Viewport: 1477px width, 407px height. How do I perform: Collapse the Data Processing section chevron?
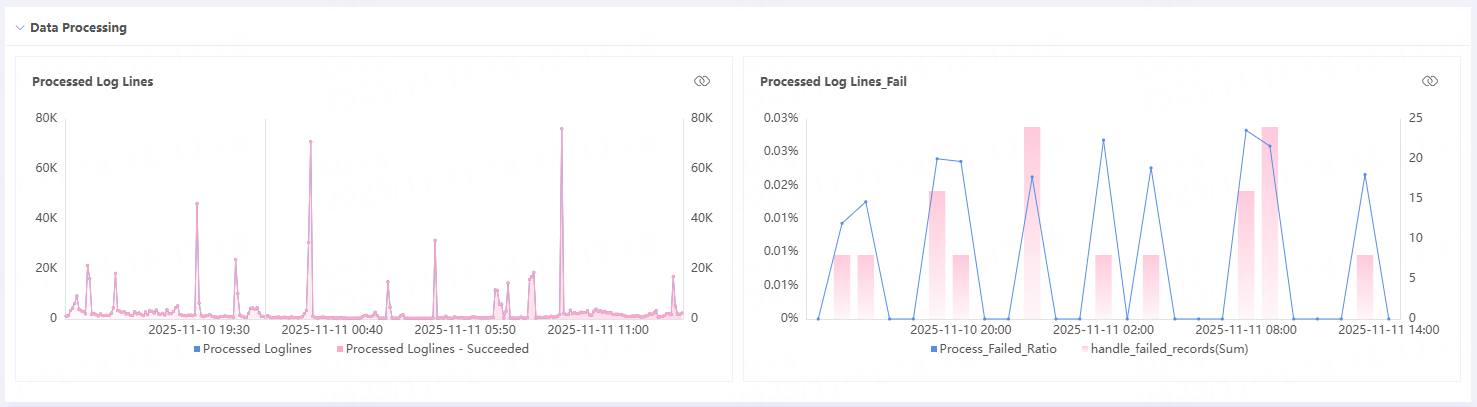(x=20, y=28)
